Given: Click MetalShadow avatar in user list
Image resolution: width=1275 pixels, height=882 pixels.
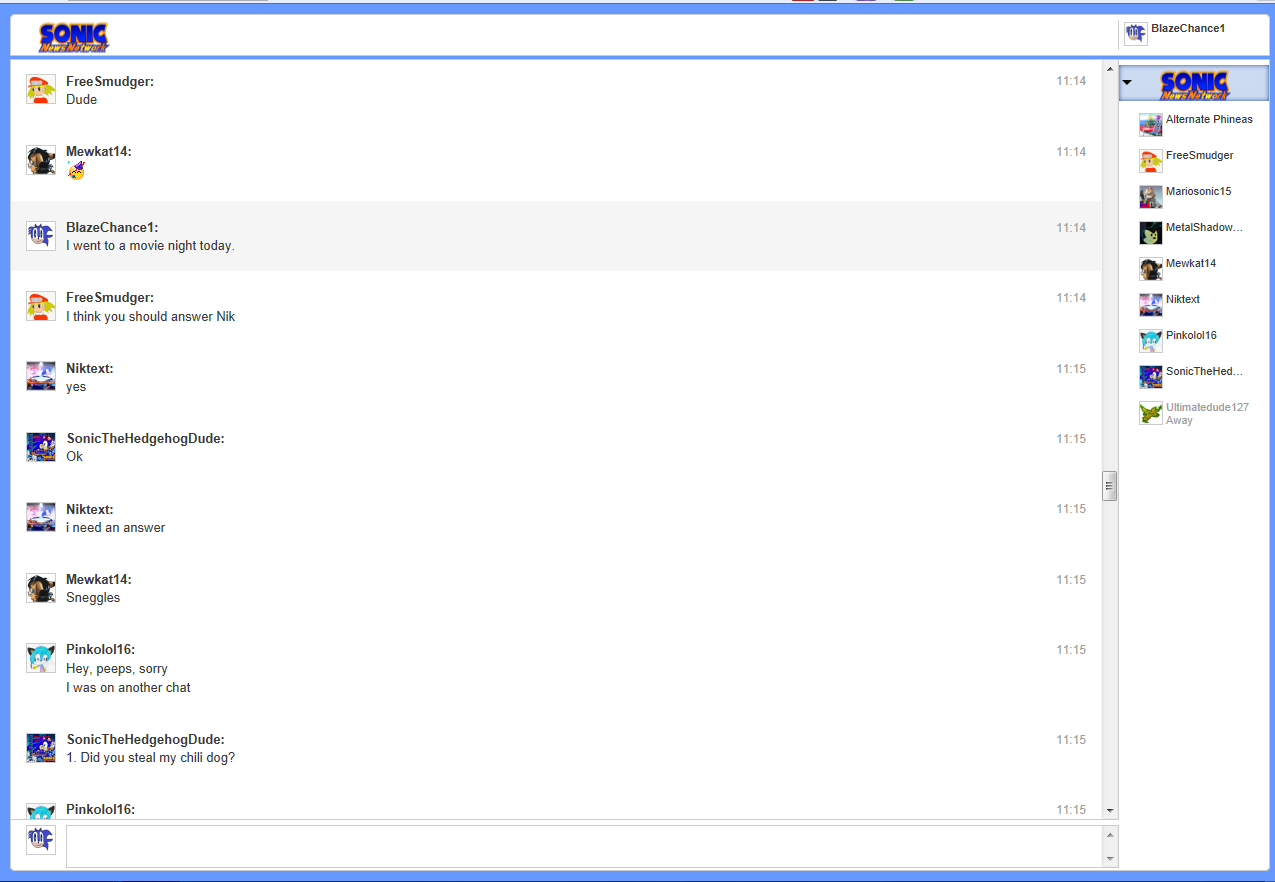Looking at the screenshot, I should [x=1150, y=233].
